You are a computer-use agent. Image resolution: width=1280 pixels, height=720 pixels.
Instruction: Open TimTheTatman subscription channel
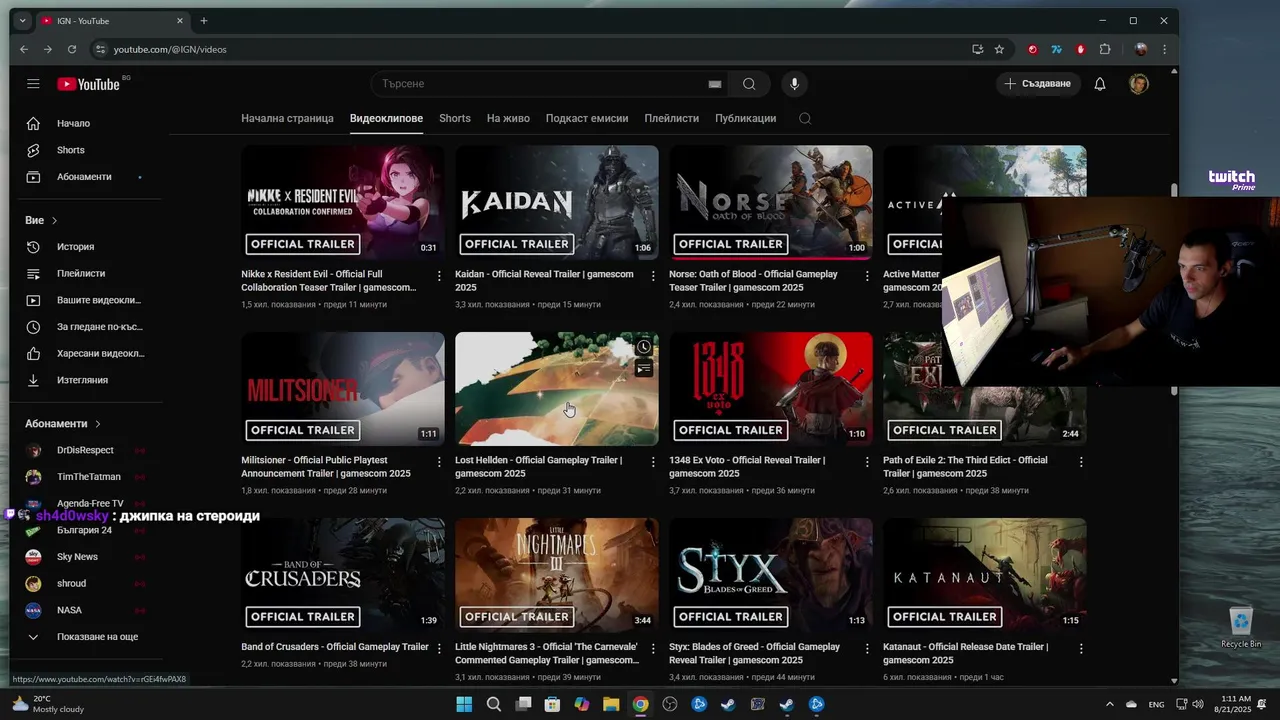[x=85, y=477]
